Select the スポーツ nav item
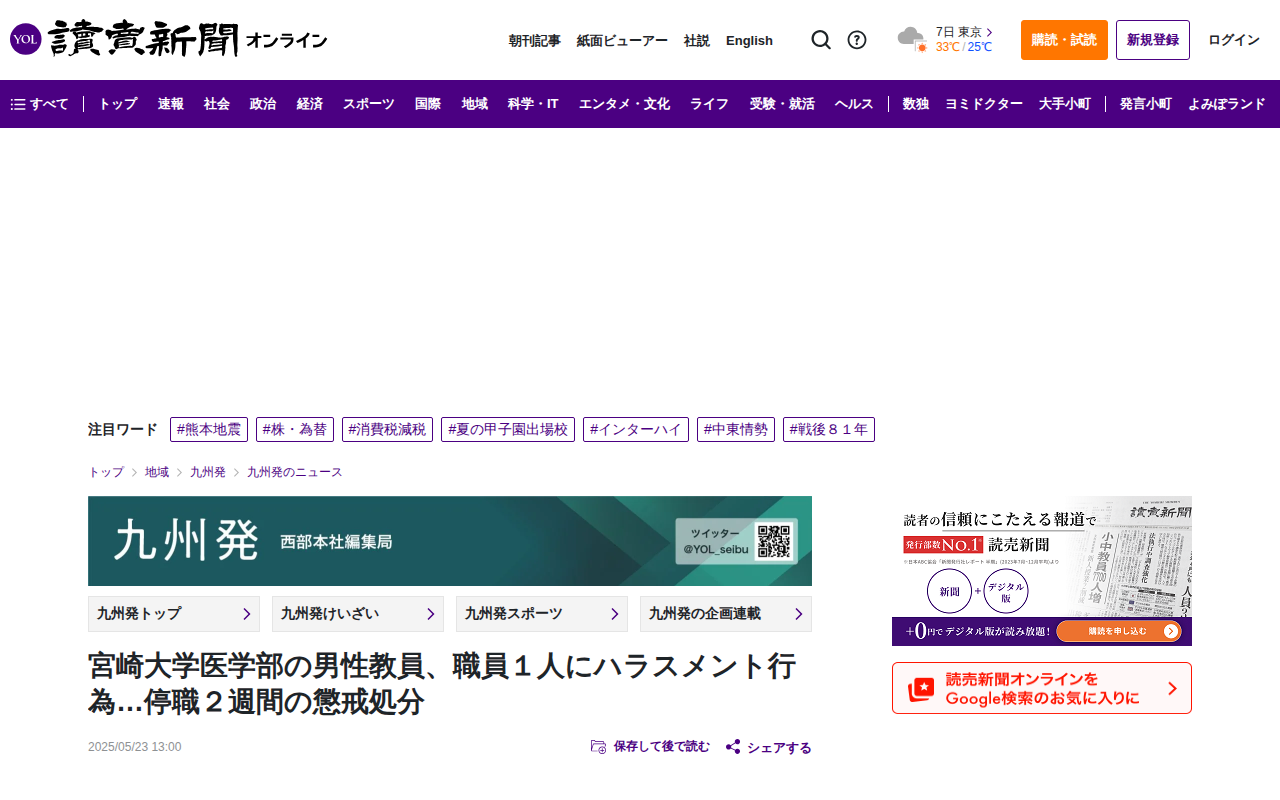Screen dimensions: 1280x800 coord(369,104)
